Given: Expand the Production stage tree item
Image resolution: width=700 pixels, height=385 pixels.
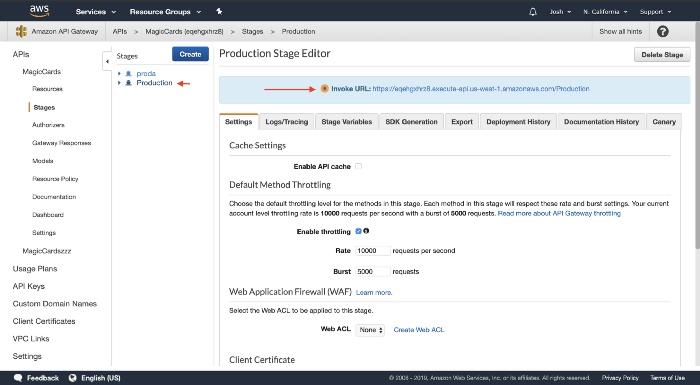Looking at the screenshot, I should [x=119, y=83].
